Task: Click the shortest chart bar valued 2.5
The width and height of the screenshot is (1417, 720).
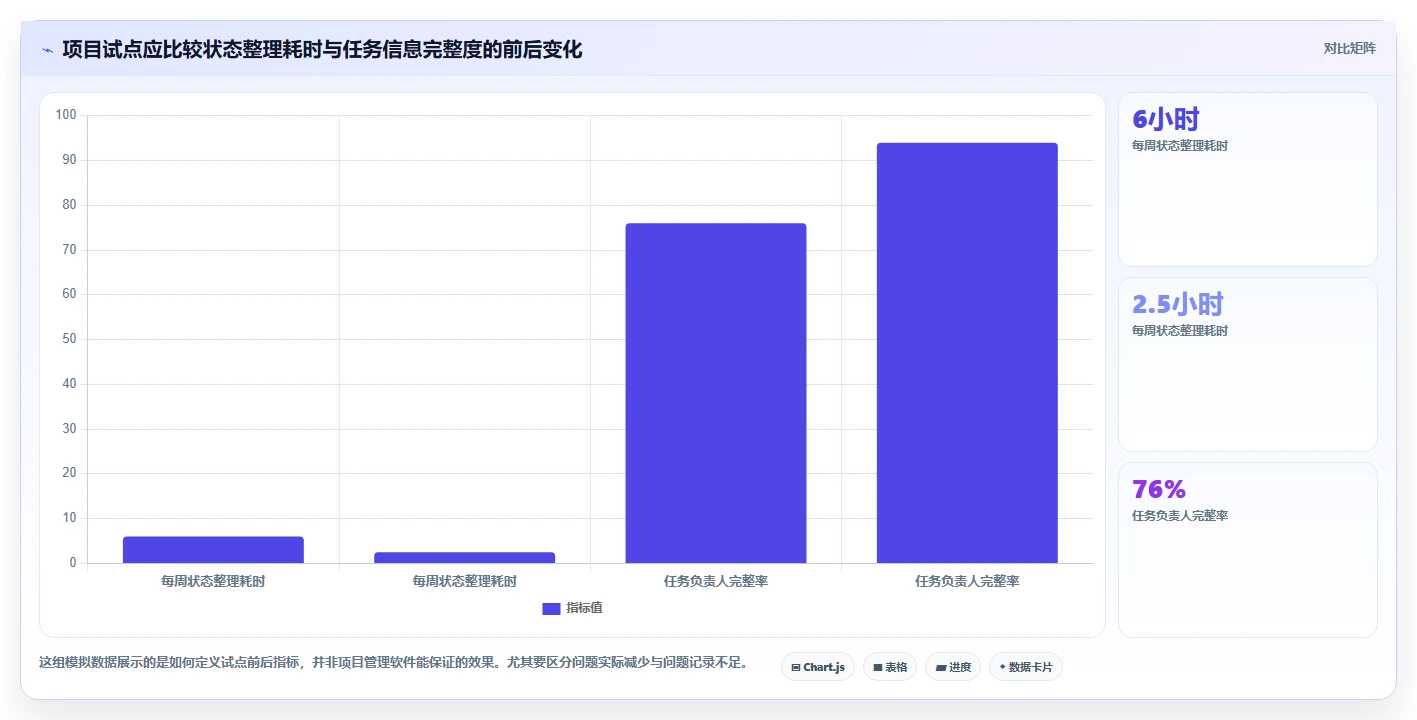Action: [465, 558]
